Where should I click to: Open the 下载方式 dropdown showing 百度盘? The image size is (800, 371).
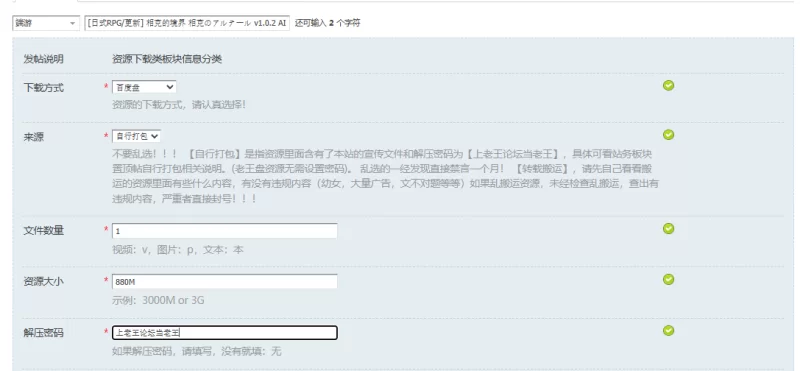click(x=144, y=87)
